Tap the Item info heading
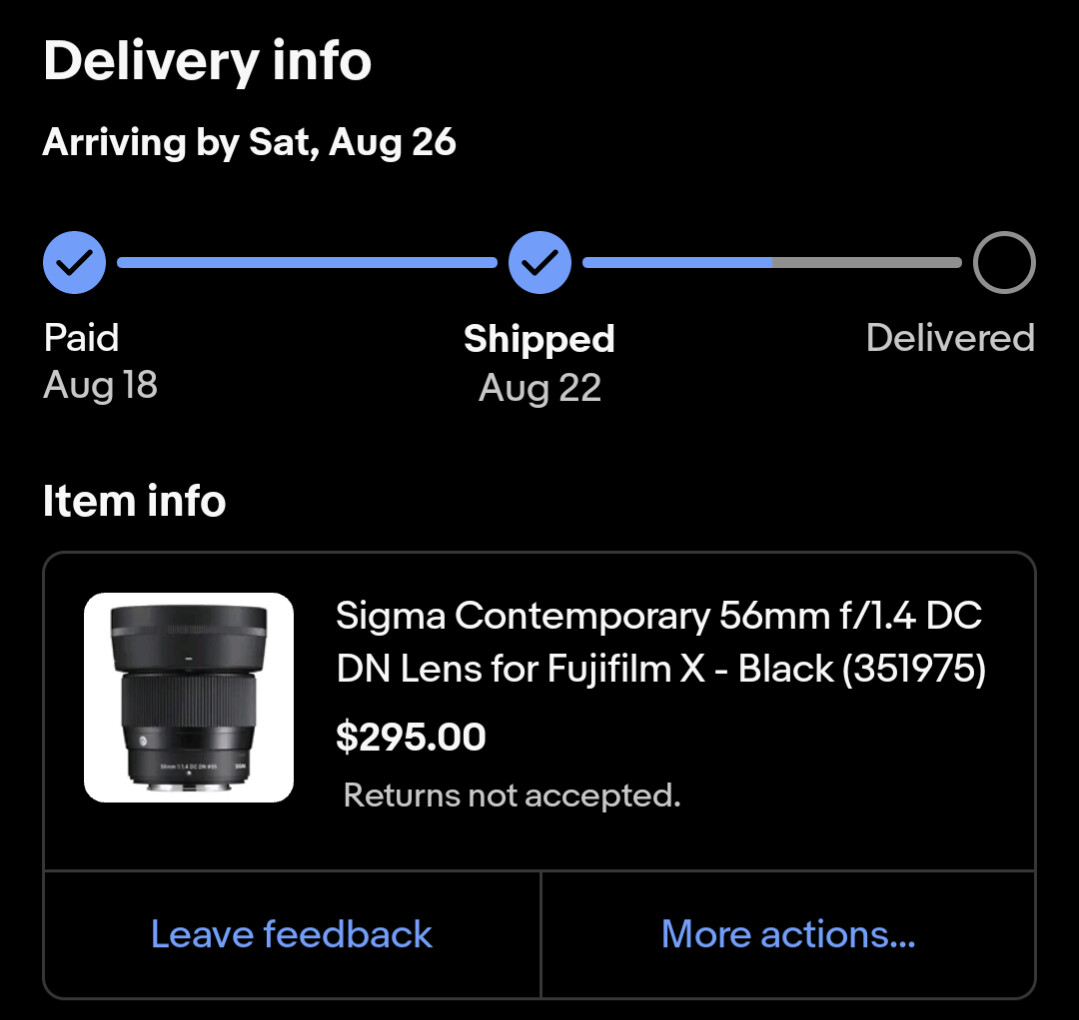 (x=134, y=501)
